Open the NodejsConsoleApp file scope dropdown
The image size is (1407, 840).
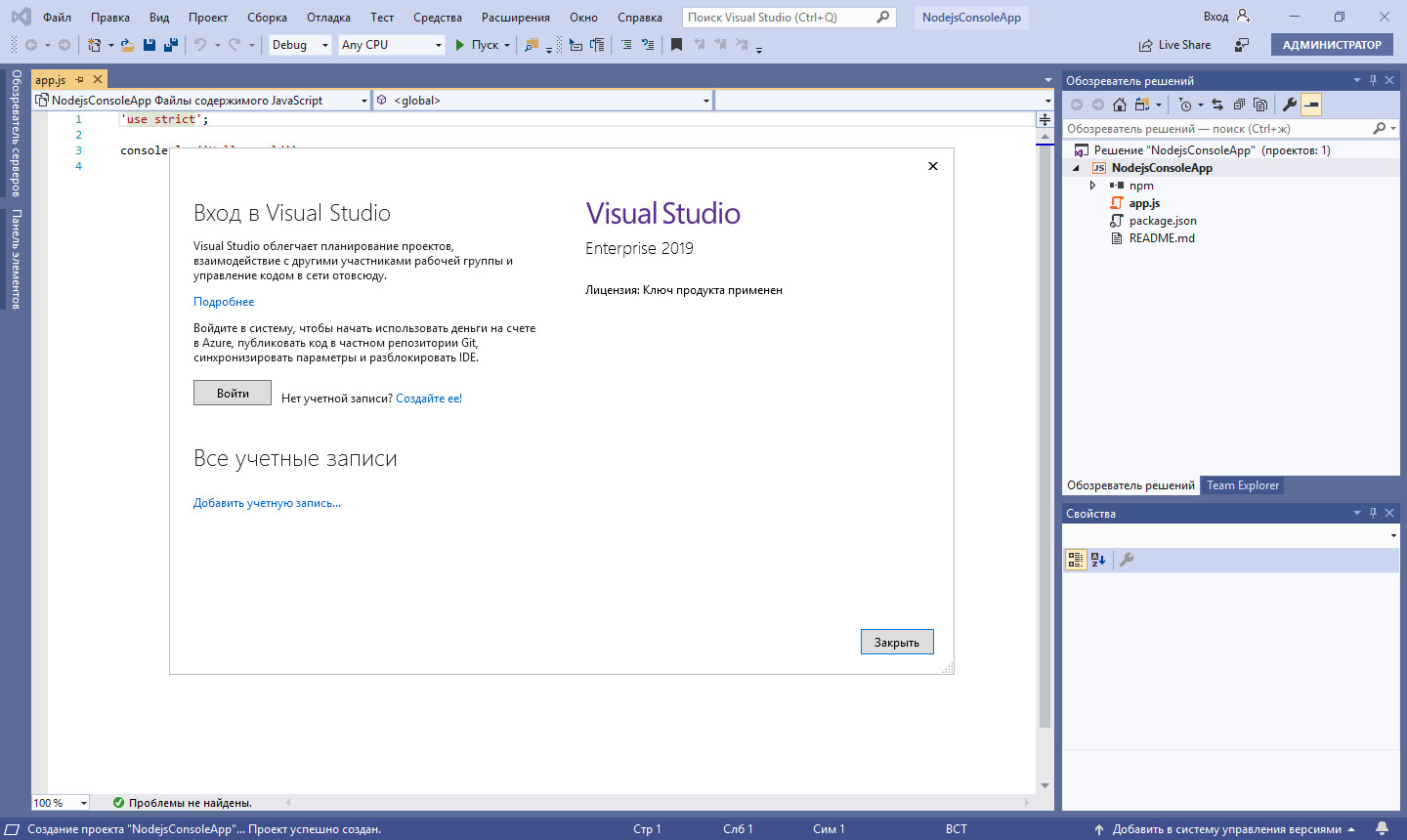pyautogui.click(x=201, y=100)
